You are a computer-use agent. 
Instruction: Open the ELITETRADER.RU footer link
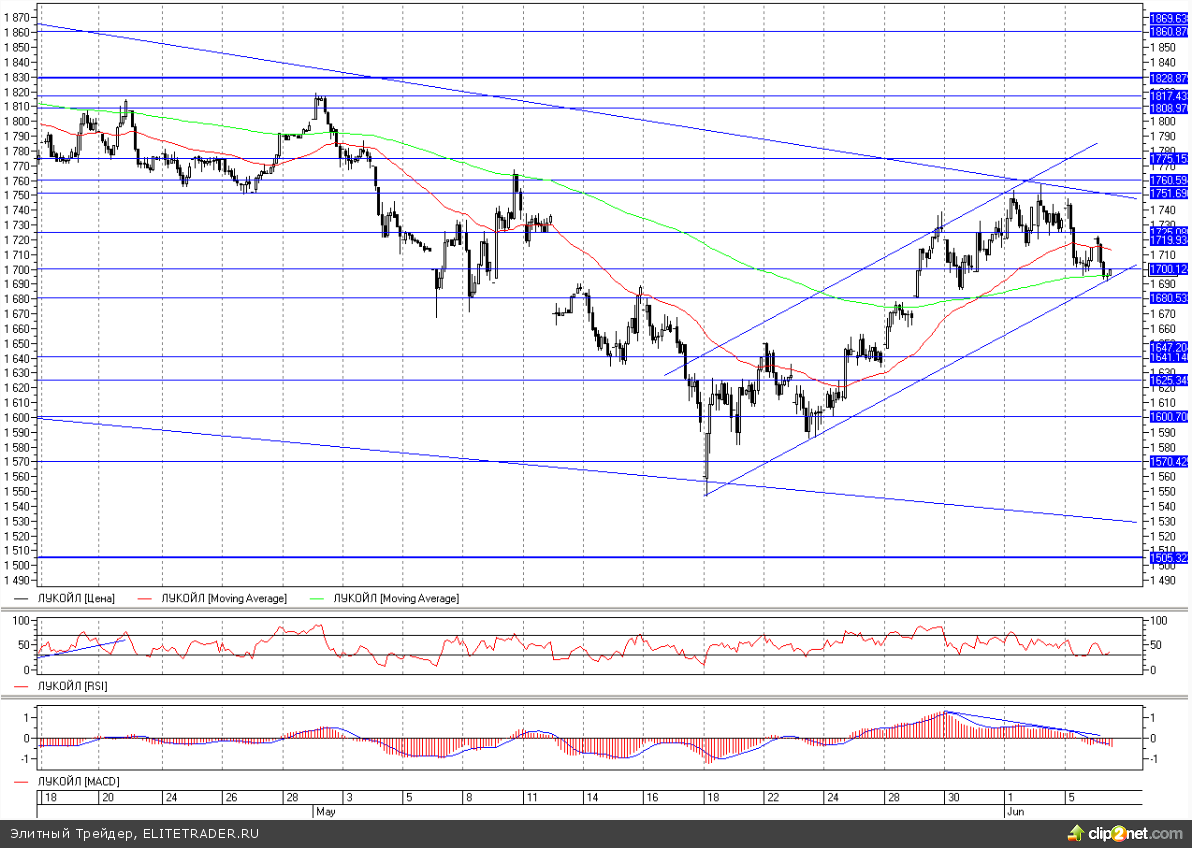tap(201, 832)
